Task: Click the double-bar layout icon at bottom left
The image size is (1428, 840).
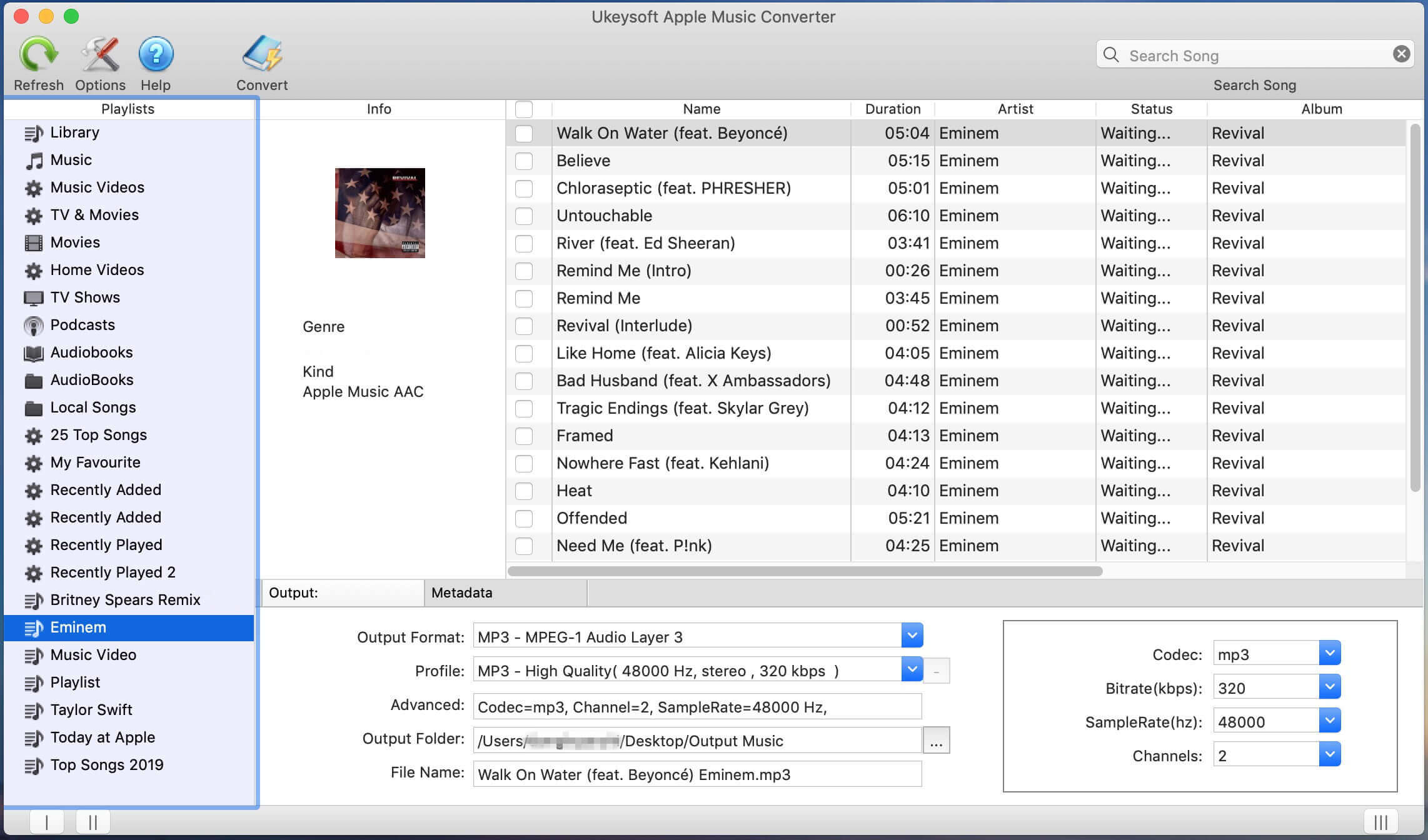Action: tap(93, 821)
